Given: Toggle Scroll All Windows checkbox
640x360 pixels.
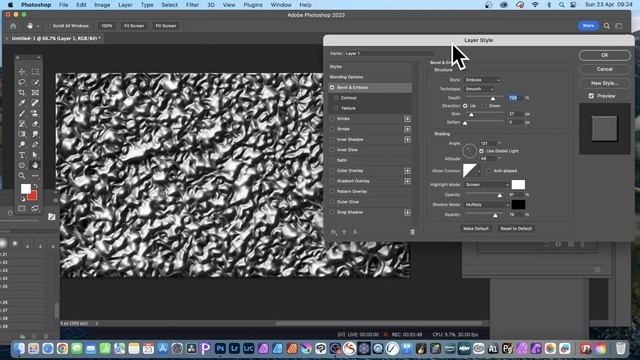Looking at the screenshot, I should click(x=48, y=26).
